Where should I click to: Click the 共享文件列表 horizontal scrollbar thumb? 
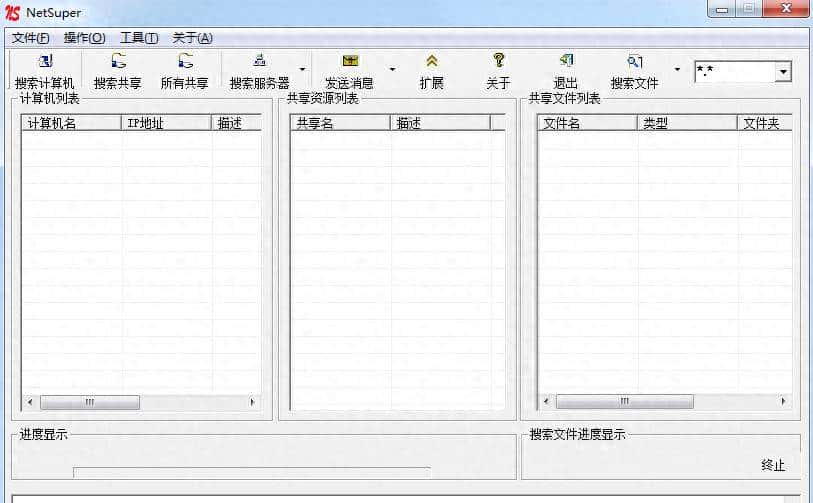click(x=625, y=401)
